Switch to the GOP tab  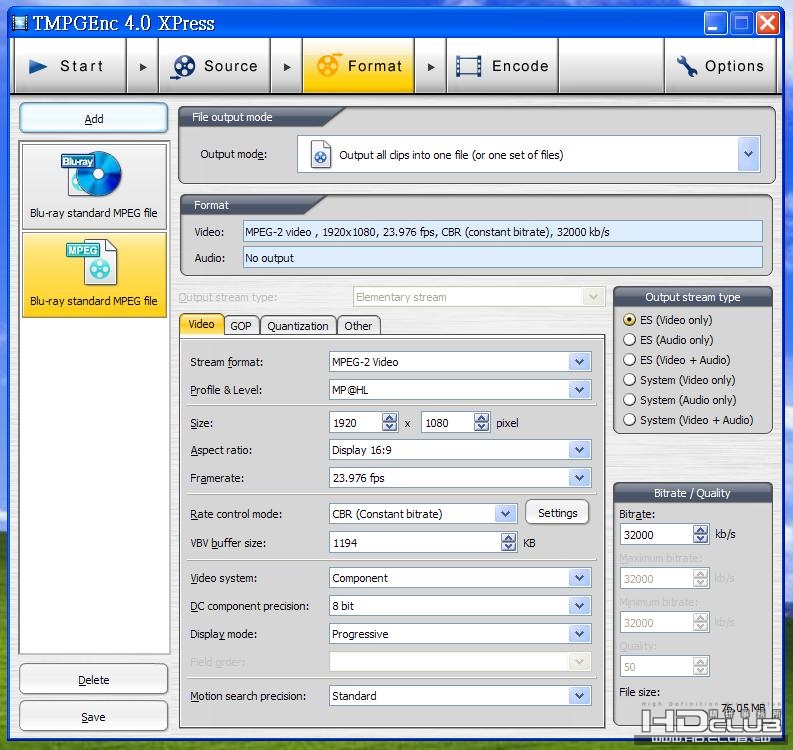(241, 326)
